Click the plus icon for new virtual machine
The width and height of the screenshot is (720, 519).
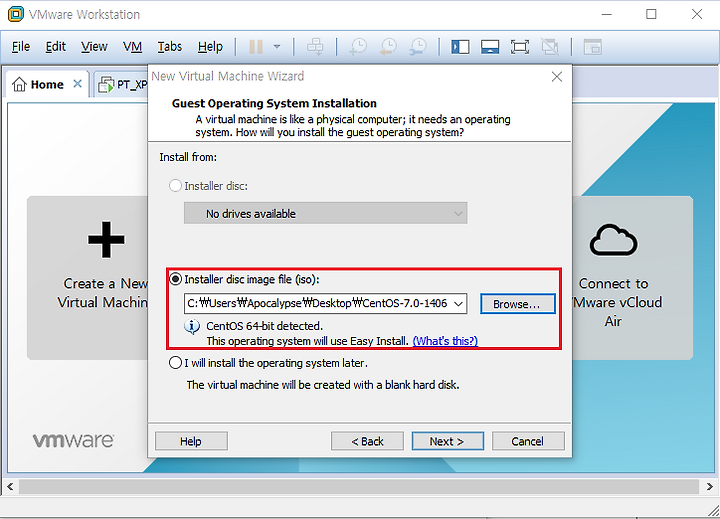tap(106, 239)
